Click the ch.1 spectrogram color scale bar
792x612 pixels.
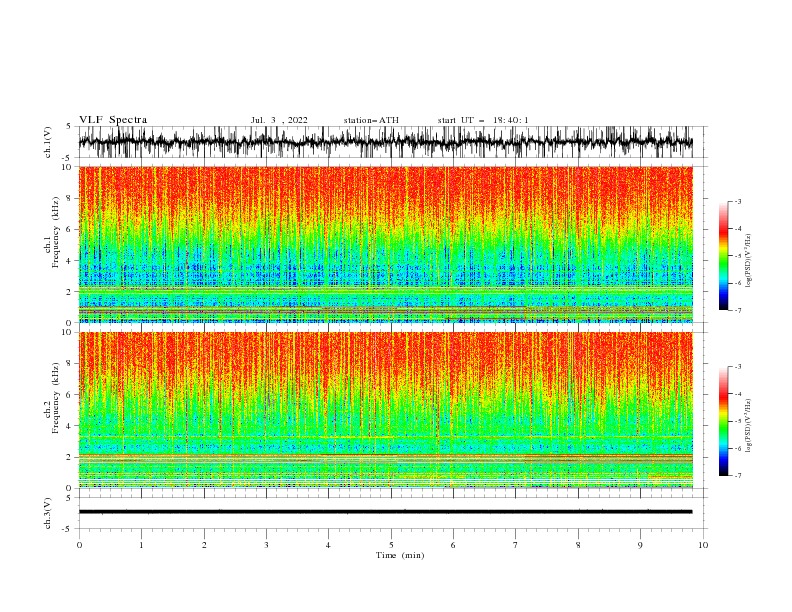click(723, 256)
